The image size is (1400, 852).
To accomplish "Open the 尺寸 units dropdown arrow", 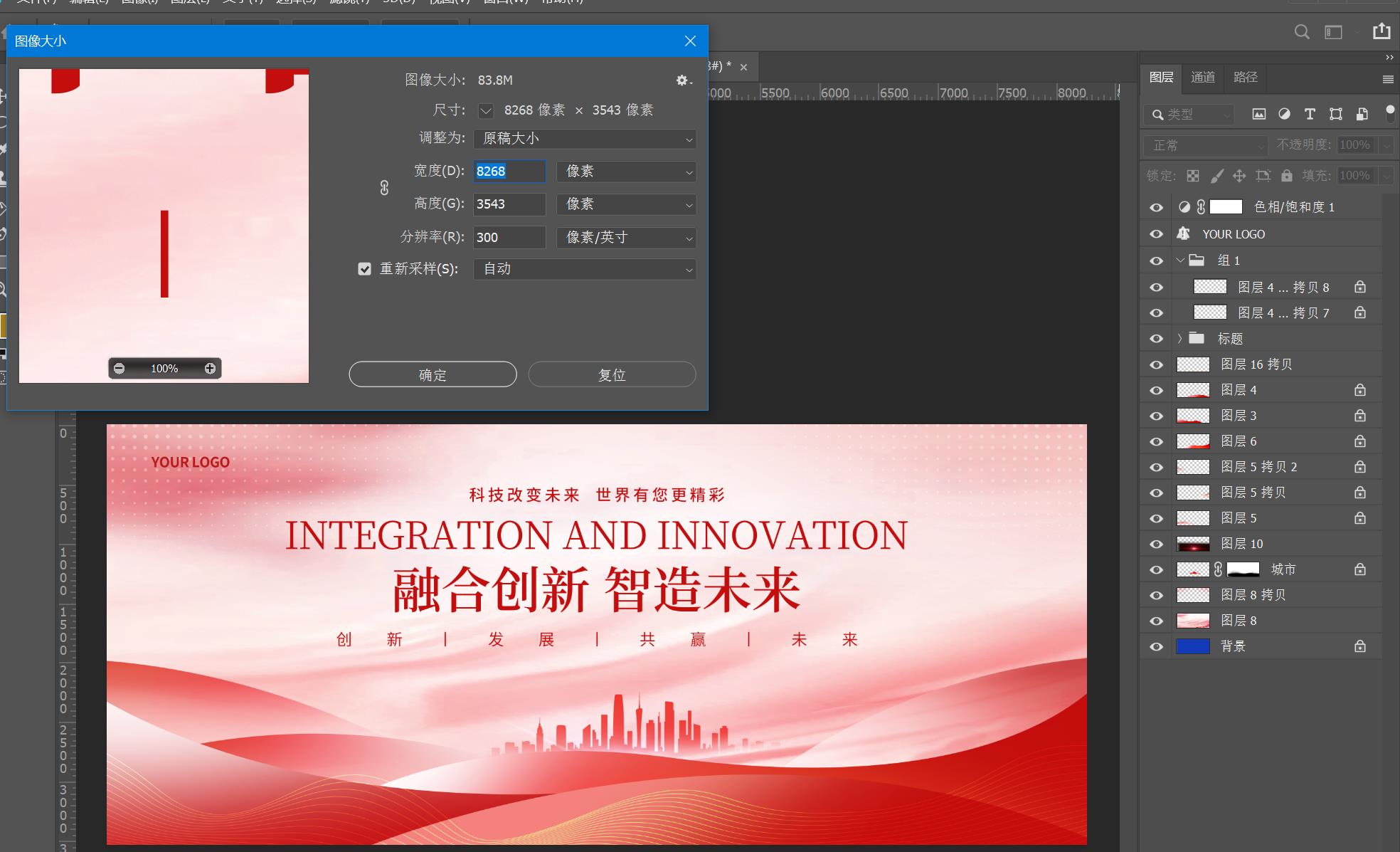I will pyautogui.click(x=486, y=110).
